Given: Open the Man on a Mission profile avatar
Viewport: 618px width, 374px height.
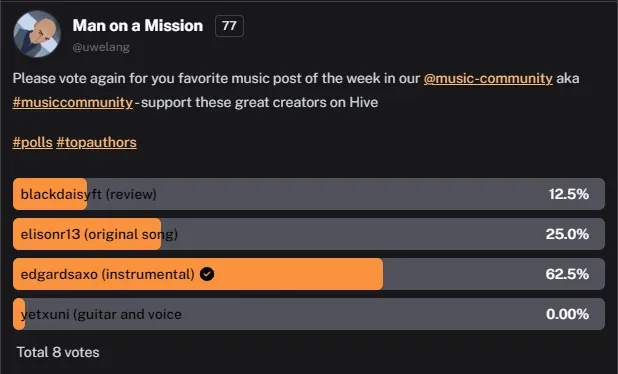Looking at the screenshot, I should (37, 34).
